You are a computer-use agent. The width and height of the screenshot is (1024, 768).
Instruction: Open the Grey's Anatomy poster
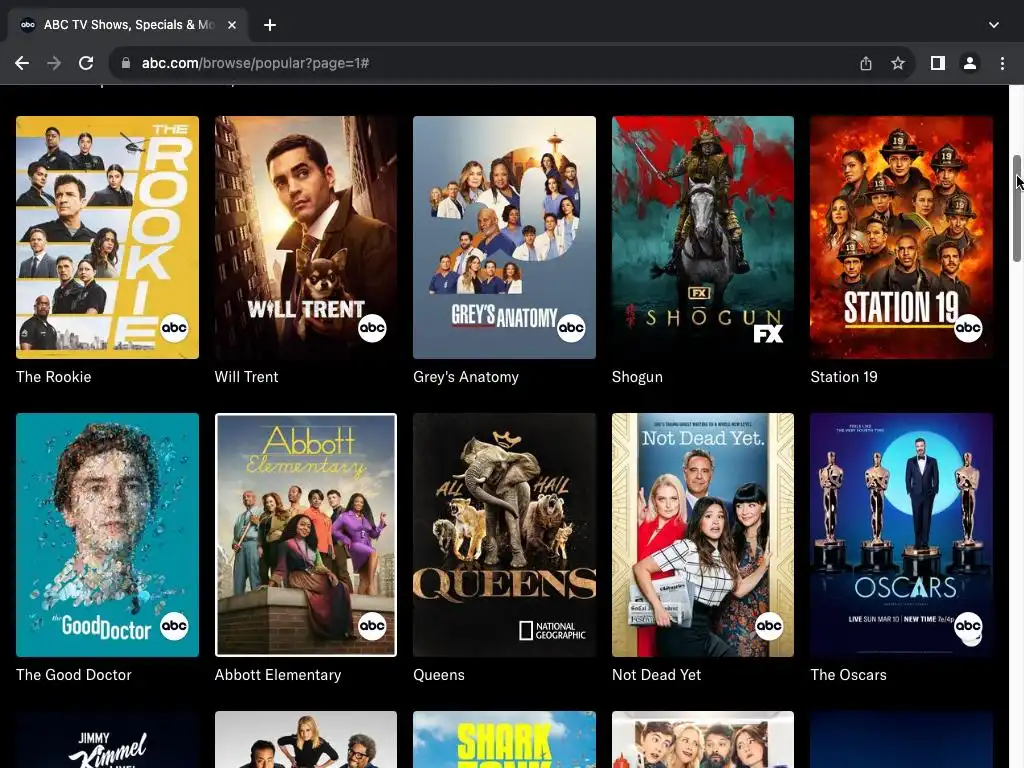504,238
